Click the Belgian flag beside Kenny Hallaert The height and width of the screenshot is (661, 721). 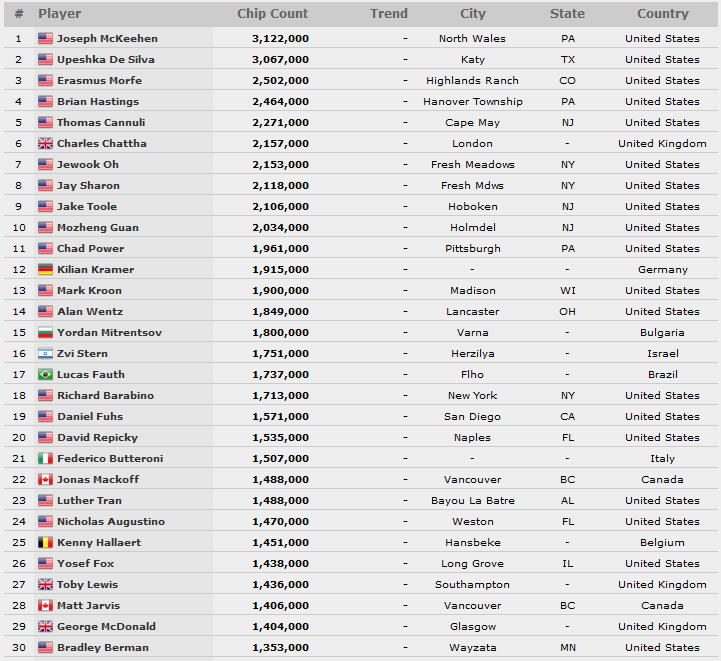[45, 543]
